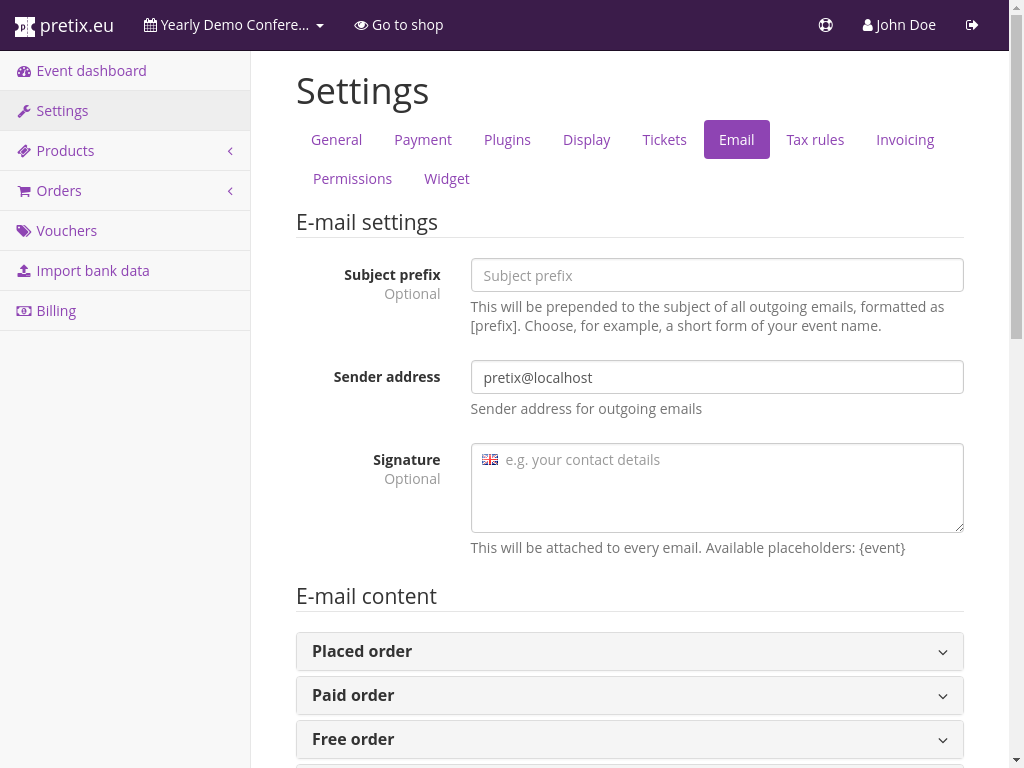Screen dimensions: 1024x768
Task: Open the help lifebuoy icon
Action: click(825, 25)
